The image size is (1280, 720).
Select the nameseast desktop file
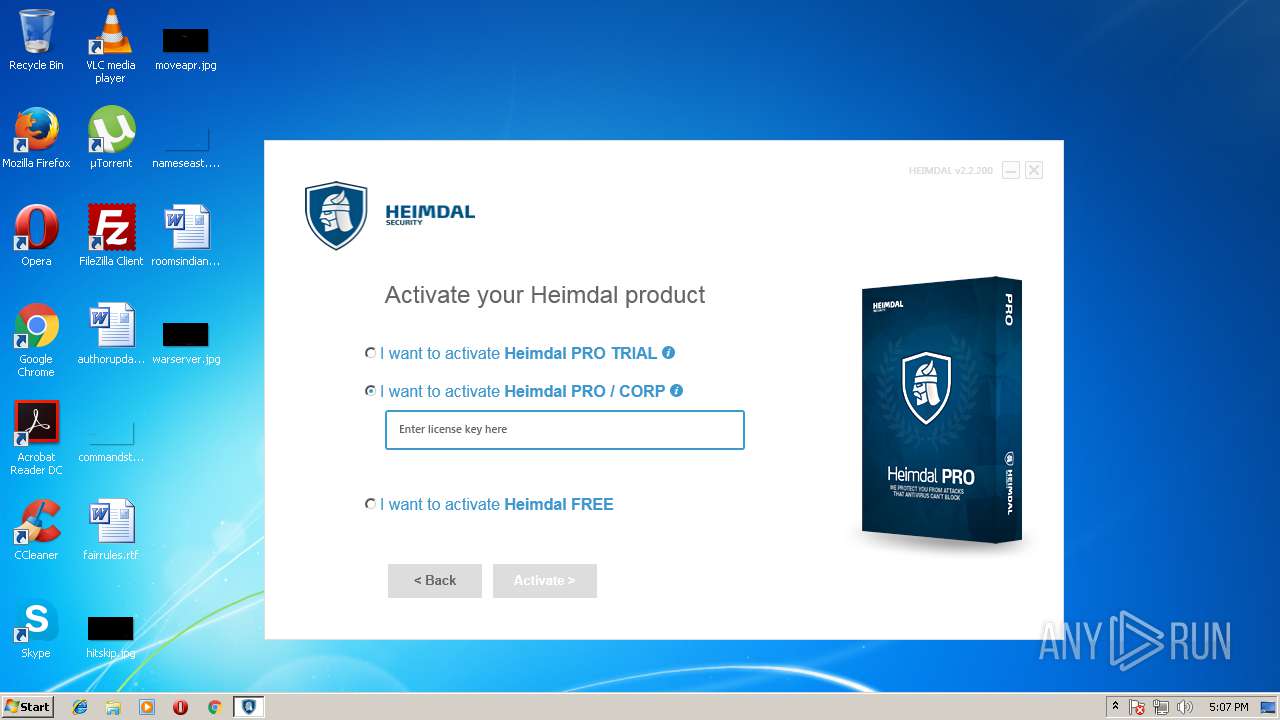pos(185,146)
